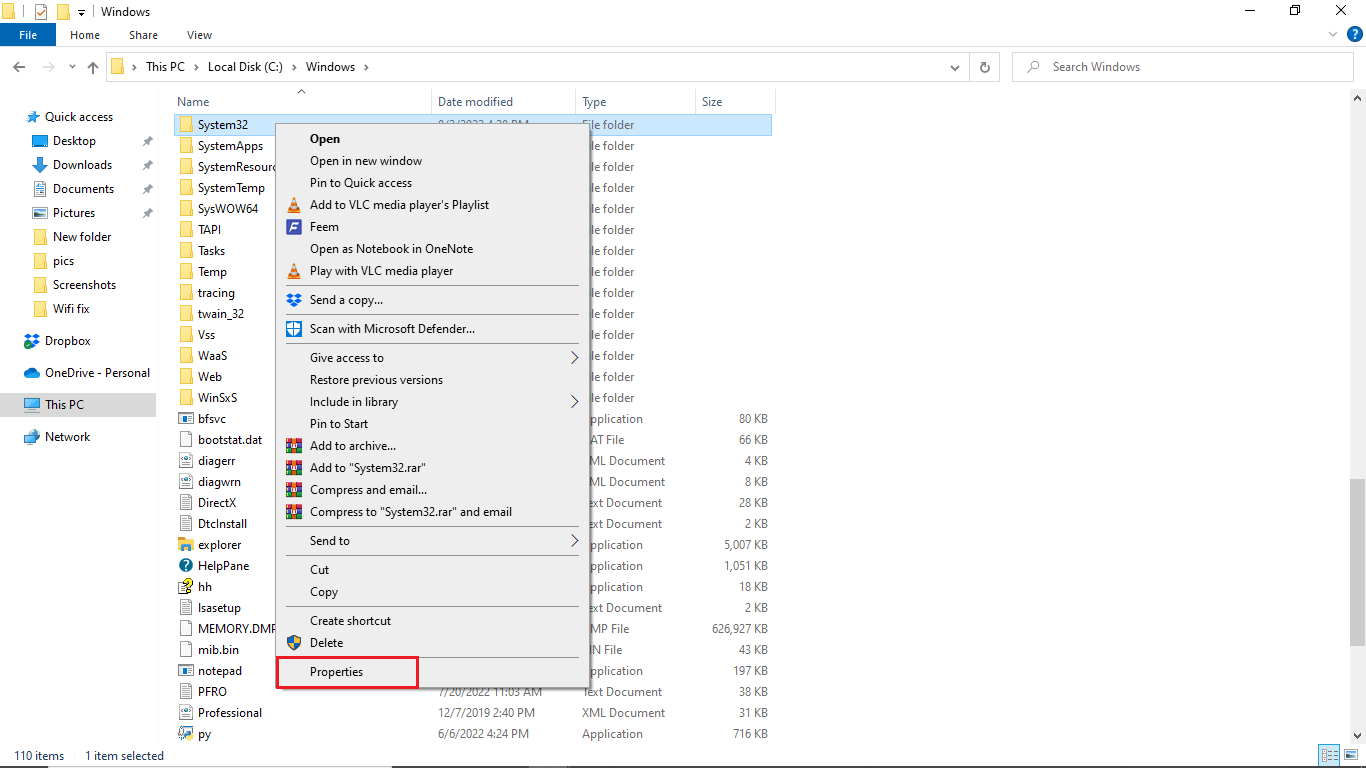Viewport: 1366px width, 768px height.
Task: Select Create shortcut from context menu
Action: pyautogui.click(x=432, y=621)
